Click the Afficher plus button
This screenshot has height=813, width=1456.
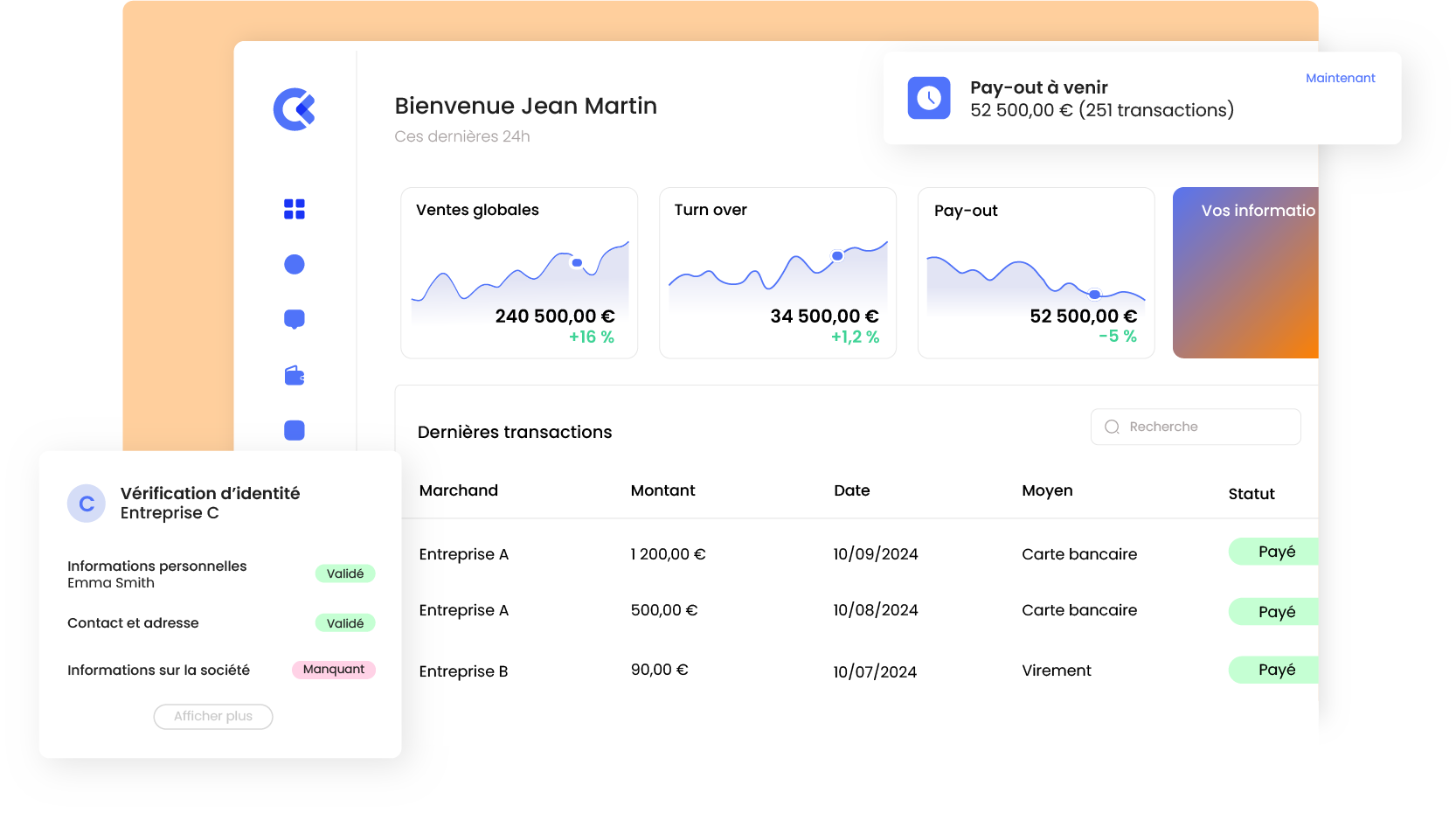[213, 716]
